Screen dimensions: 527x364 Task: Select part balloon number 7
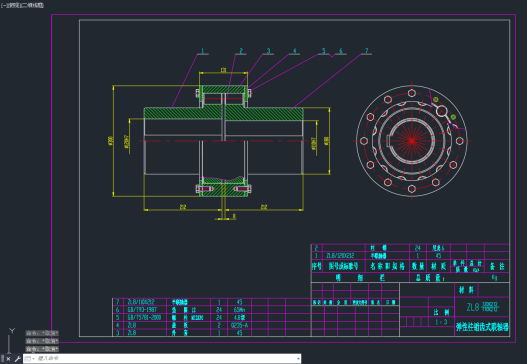point(366,51)
